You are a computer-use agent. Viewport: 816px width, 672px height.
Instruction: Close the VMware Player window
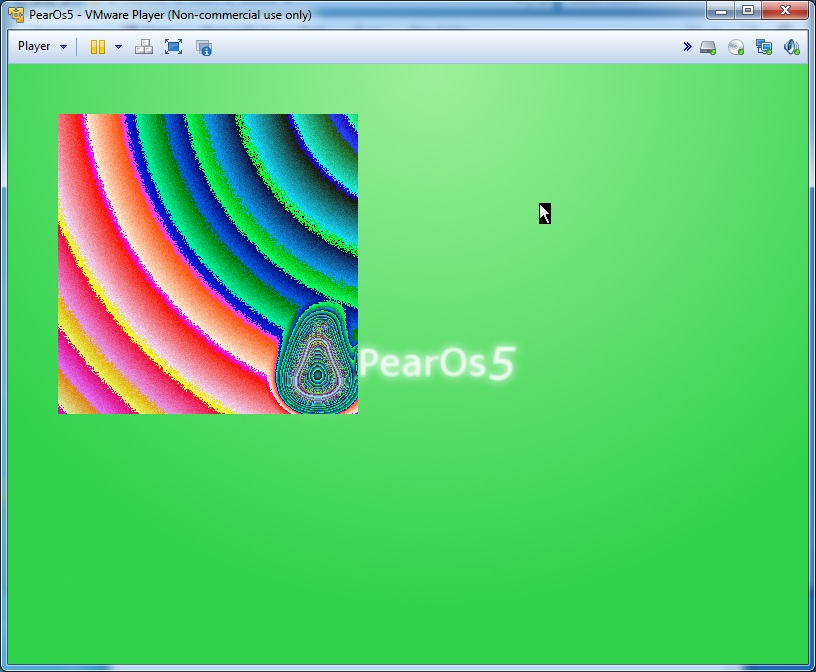click(785, 11)
